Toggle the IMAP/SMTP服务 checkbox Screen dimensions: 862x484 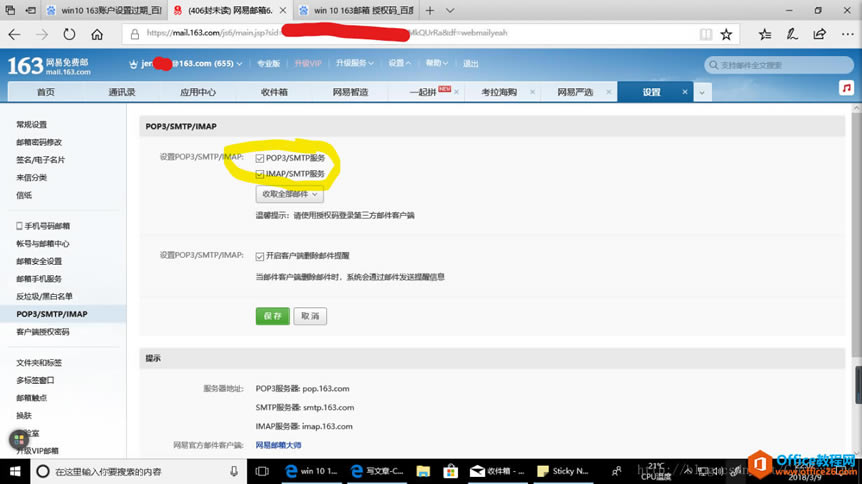click(x=259, y=174)
